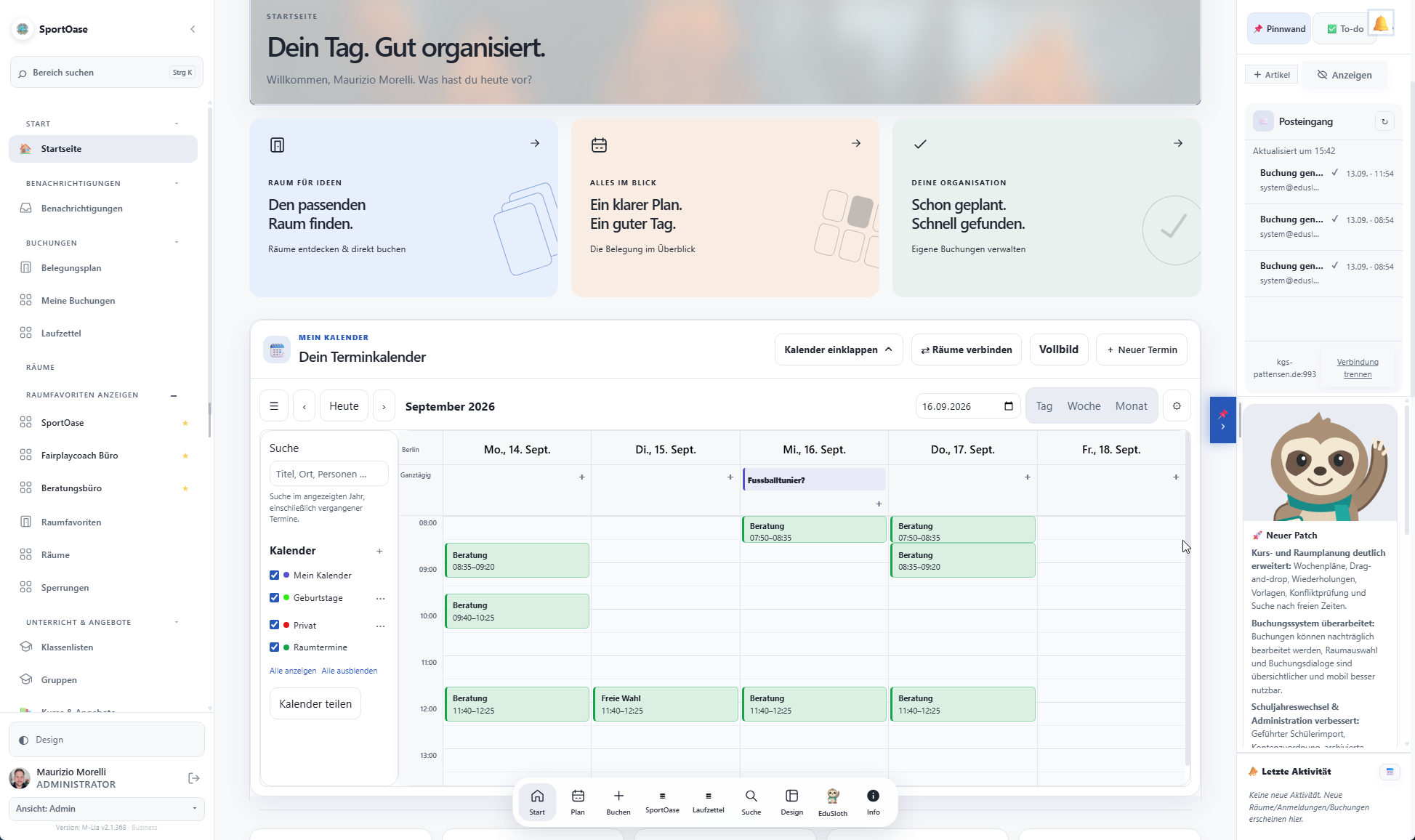
Task: Go to previous week arrow
Action: (x=304, y=406)
